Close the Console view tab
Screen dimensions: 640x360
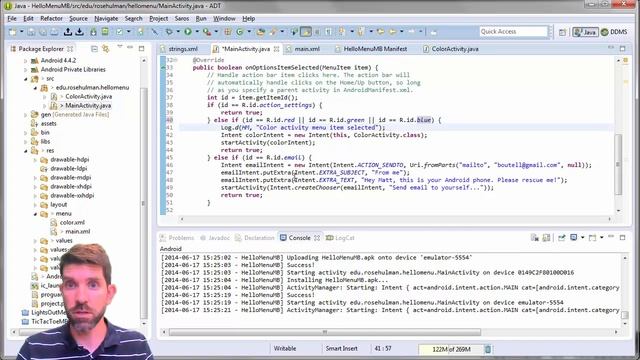[x=317, y=238]
